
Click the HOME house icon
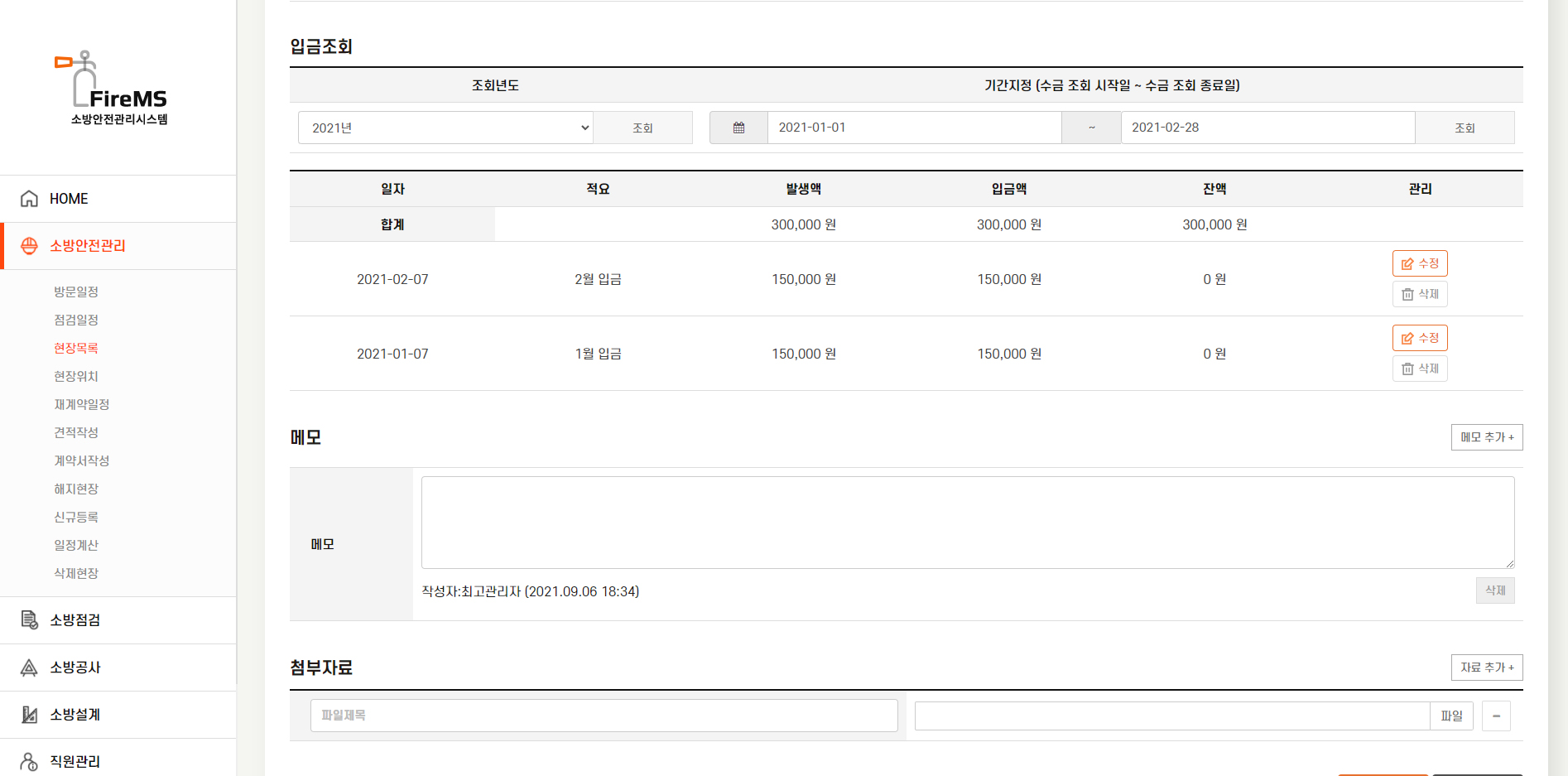click(29, 199)
